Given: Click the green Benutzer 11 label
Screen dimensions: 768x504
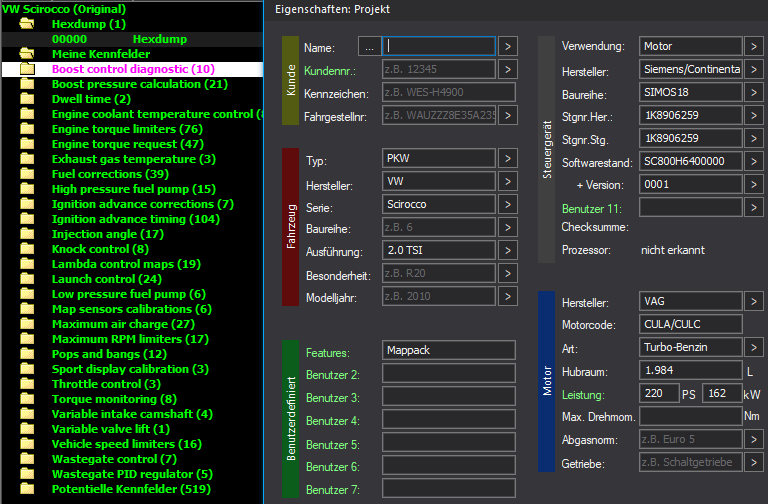Looking at the screenshot, I should [592, 209].
